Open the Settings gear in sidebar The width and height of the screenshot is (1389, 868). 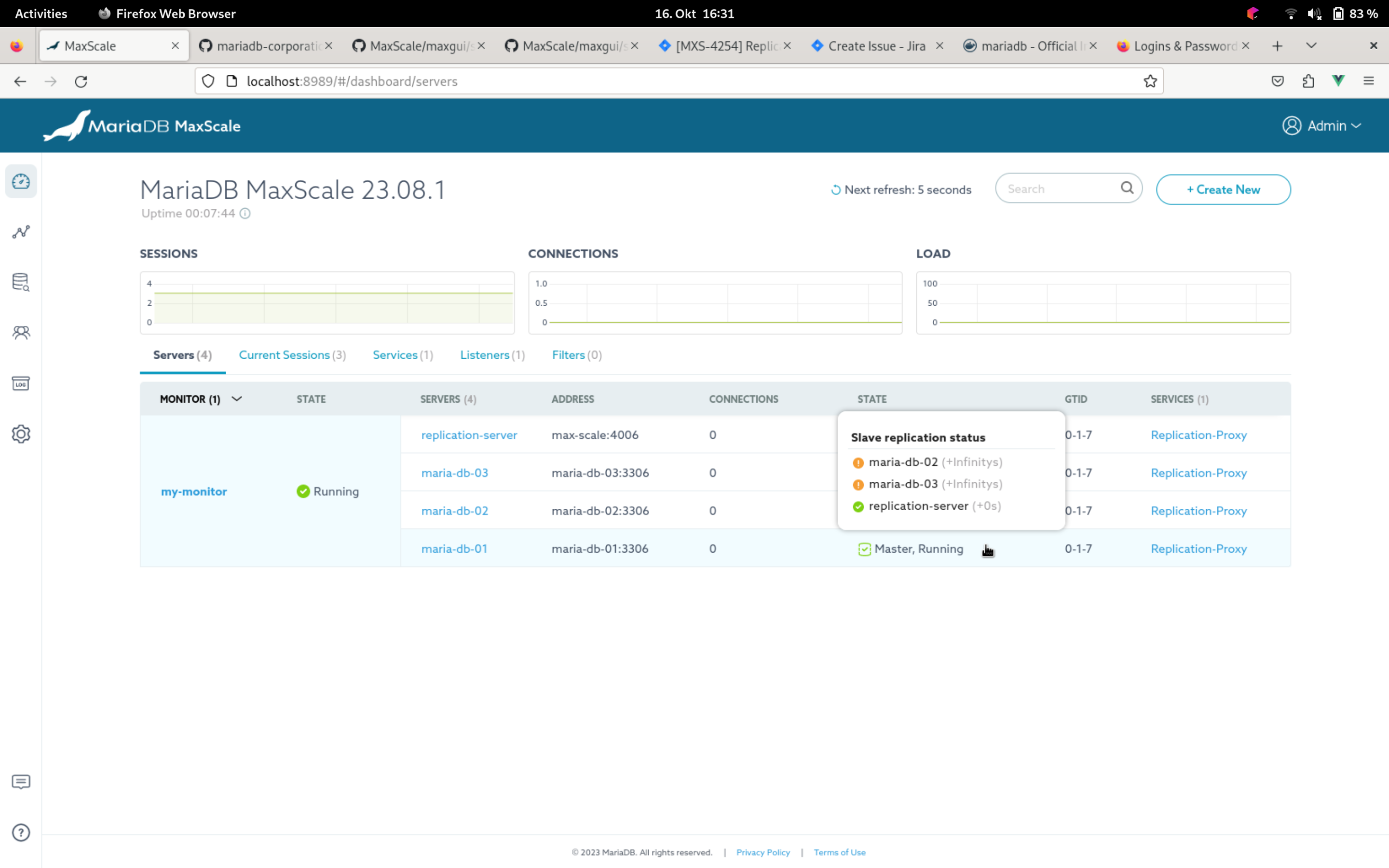(21, 434)
